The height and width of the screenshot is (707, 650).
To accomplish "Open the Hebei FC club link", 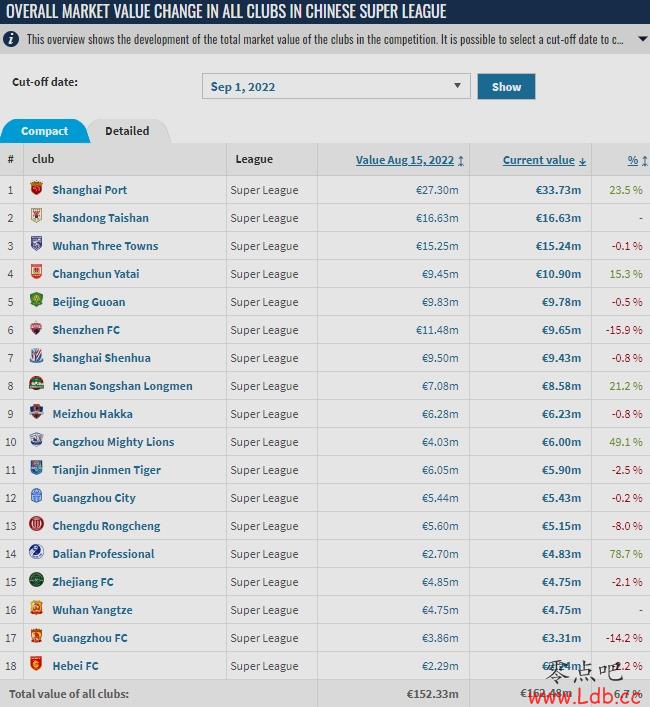I will (75, 666).
